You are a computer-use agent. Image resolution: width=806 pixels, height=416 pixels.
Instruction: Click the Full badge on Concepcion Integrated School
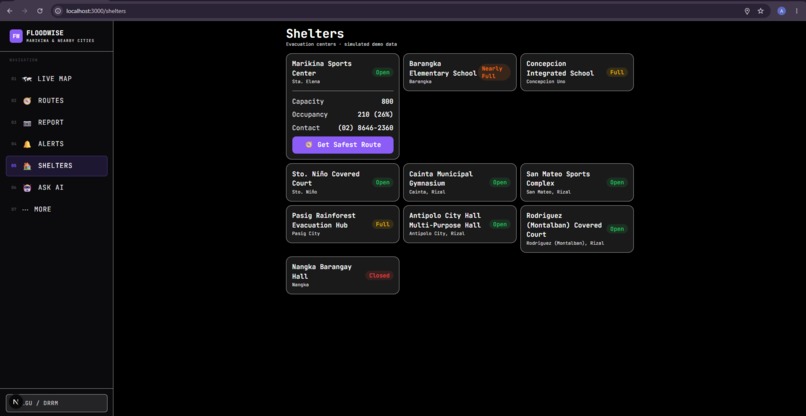click(x=617, y=73)
